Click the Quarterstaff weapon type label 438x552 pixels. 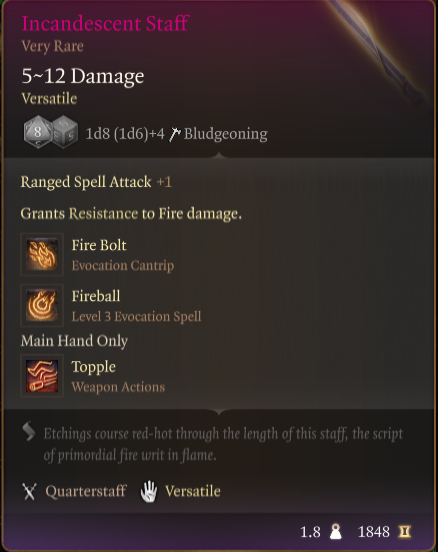[x=86, y=491]
